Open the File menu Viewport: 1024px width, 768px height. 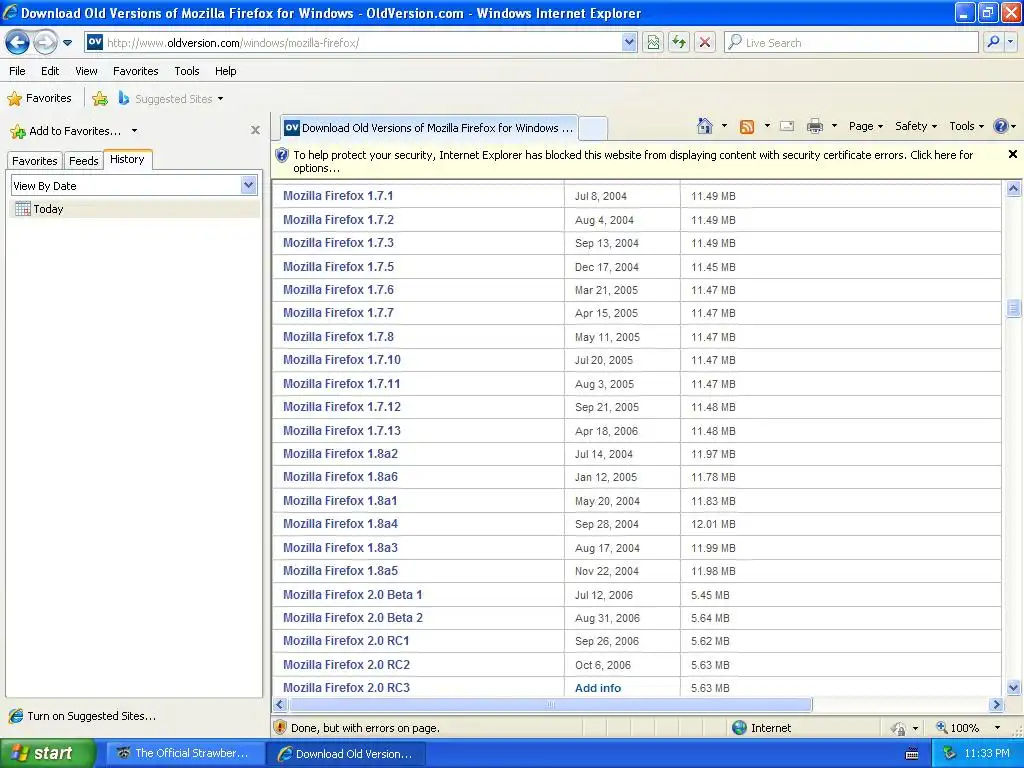coord(17,71)
